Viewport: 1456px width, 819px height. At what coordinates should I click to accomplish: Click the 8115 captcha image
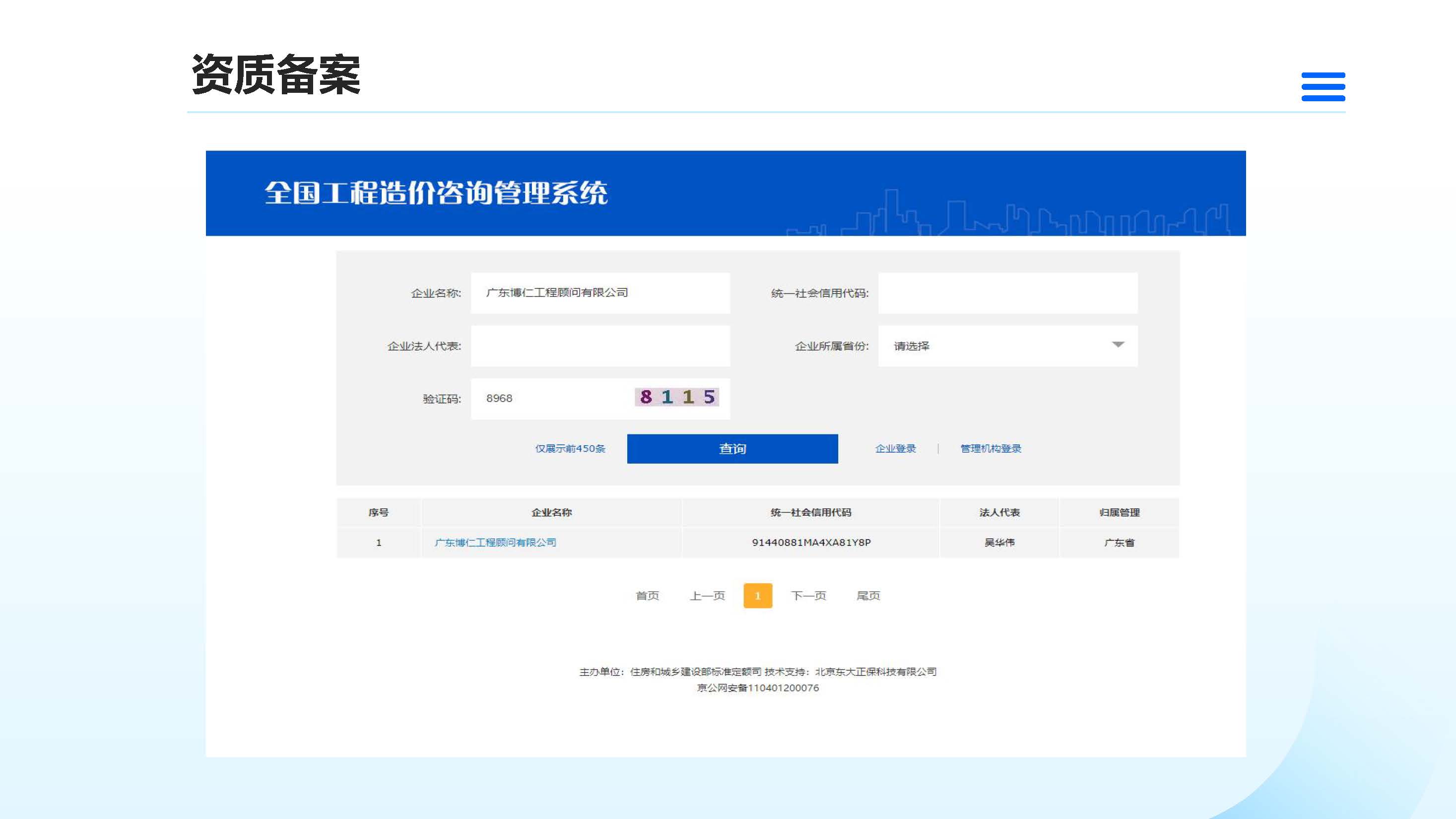(676, 397)
